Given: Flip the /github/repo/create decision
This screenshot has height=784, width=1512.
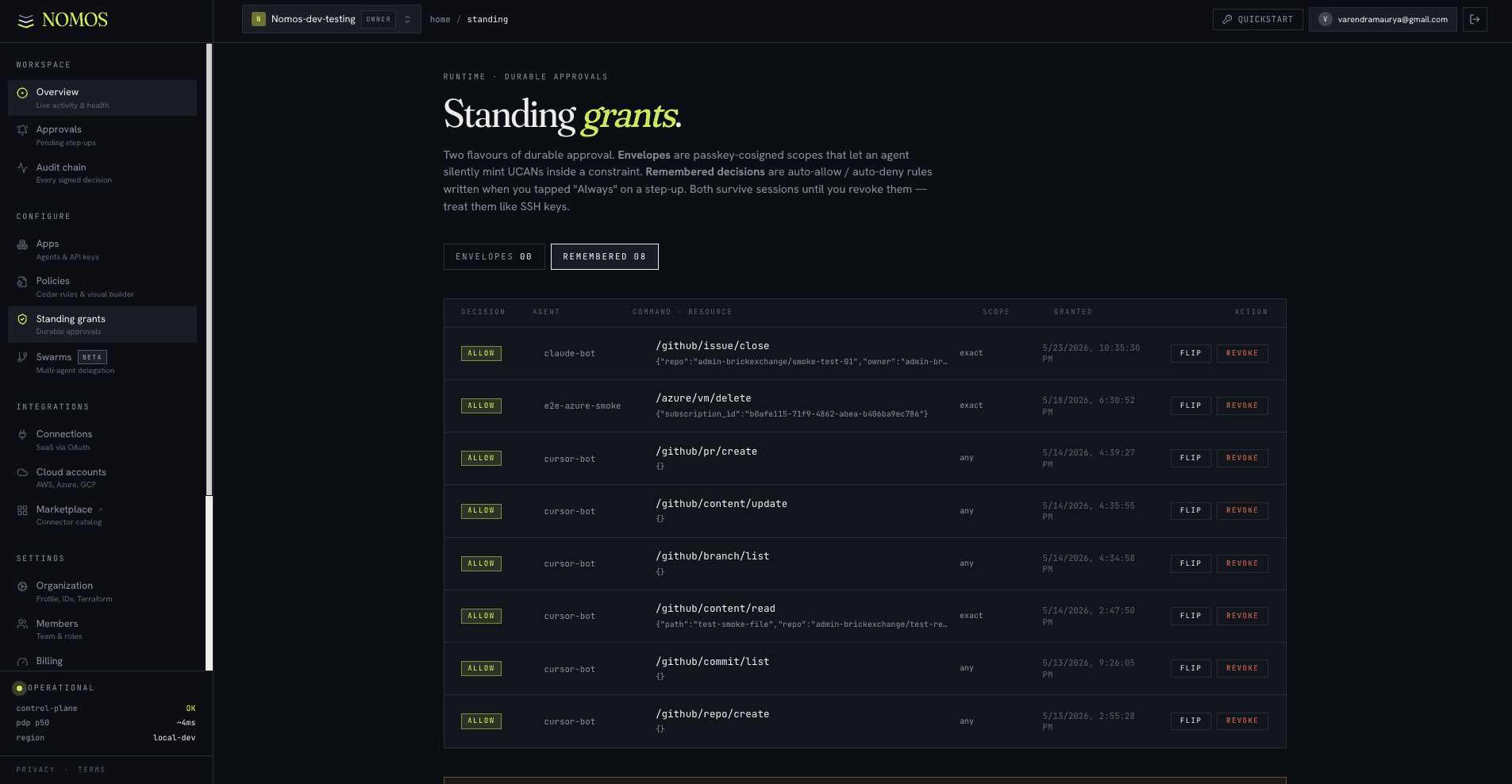Looking at the screenshot, I should pos(1191,721).
